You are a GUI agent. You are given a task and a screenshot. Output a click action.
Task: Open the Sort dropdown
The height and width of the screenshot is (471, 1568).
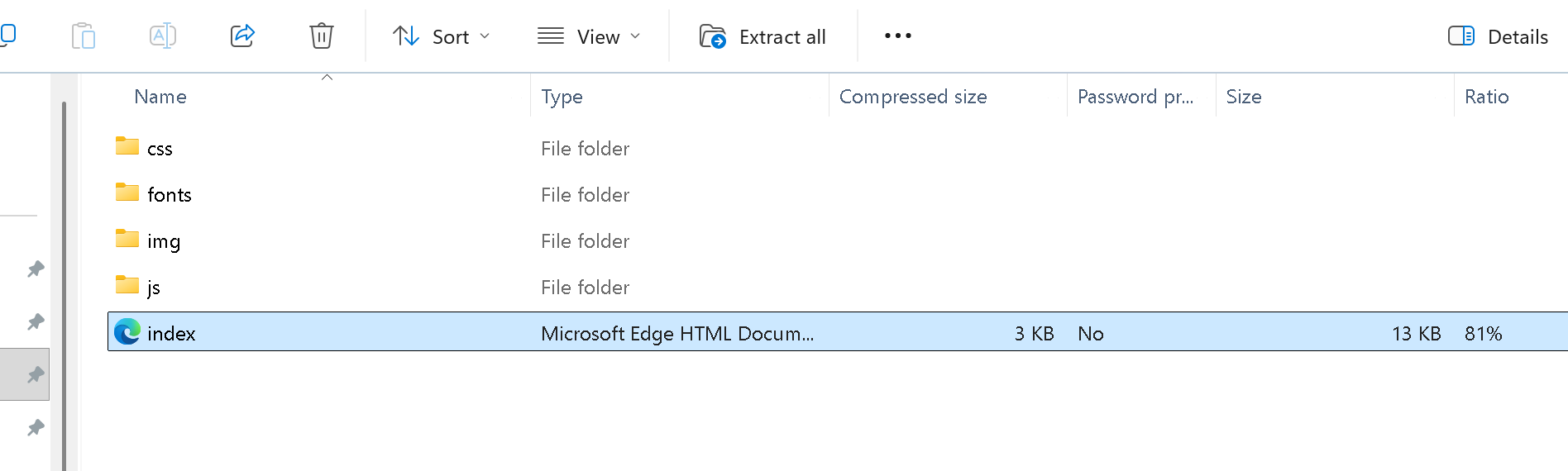tap(441, 36)
